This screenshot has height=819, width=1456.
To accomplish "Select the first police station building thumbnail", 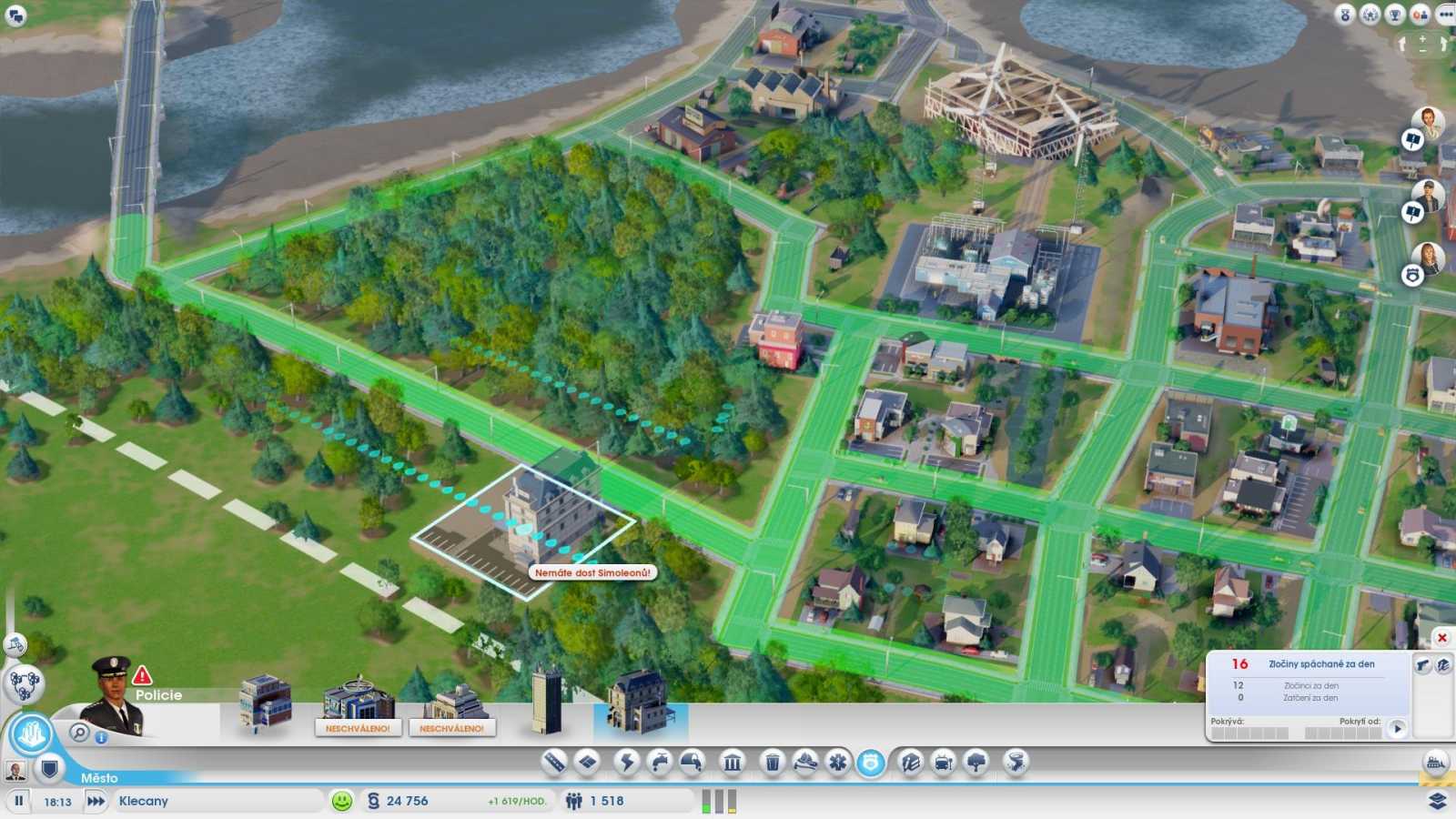I will (265, 703).
